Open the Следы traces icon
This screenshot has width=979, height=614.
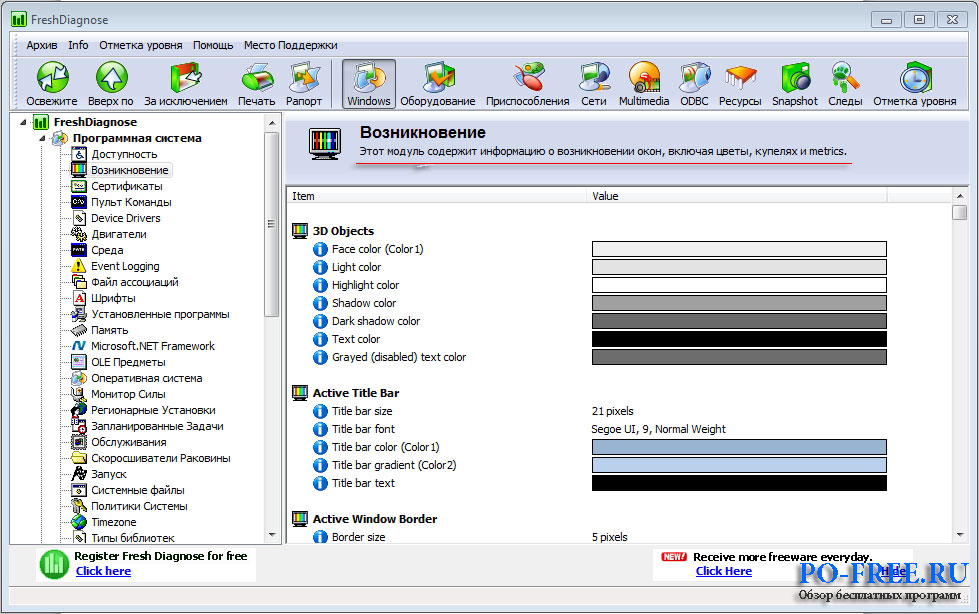[x=845, y=78]
